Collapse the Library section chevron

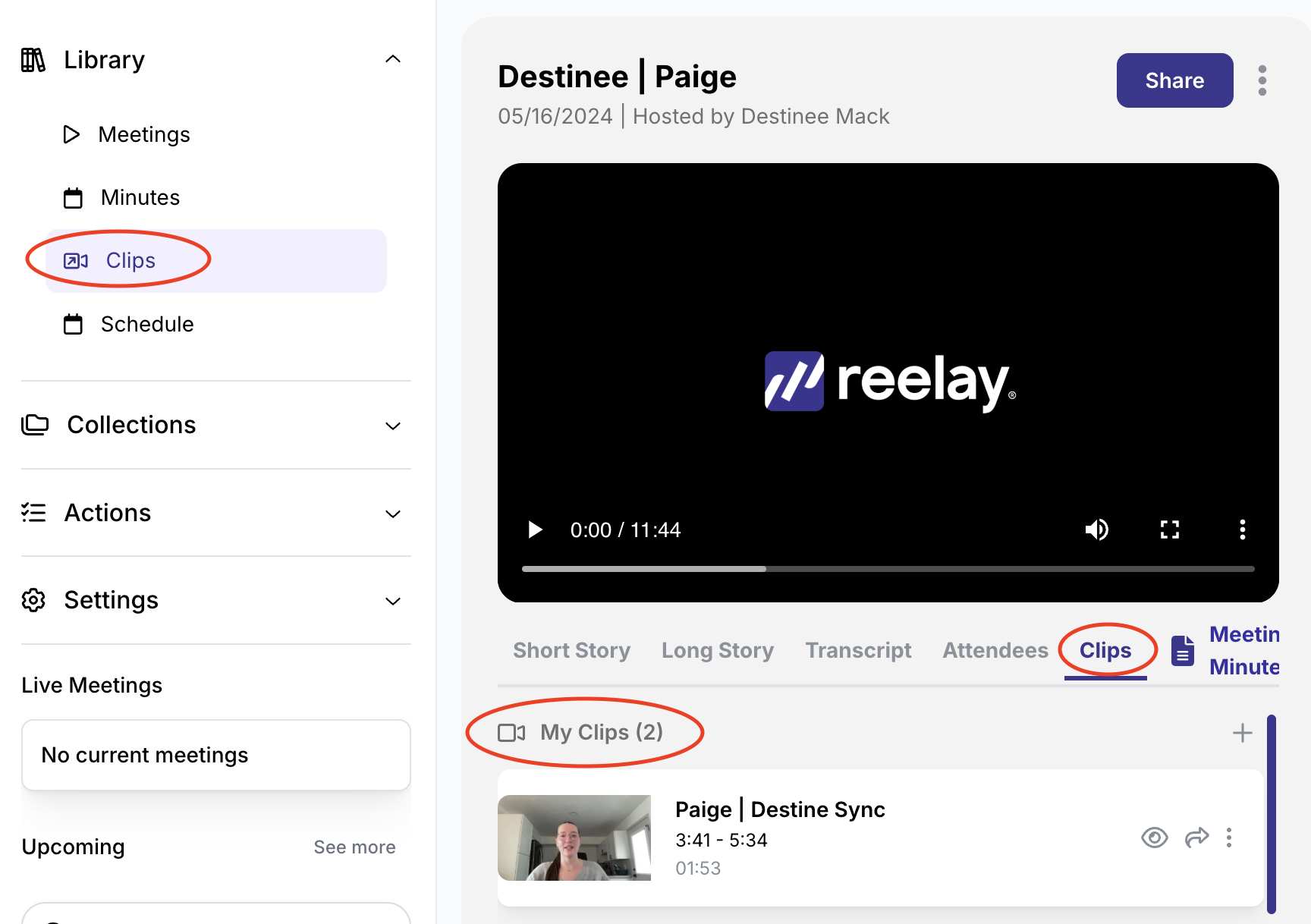click(x=393, y=59)
